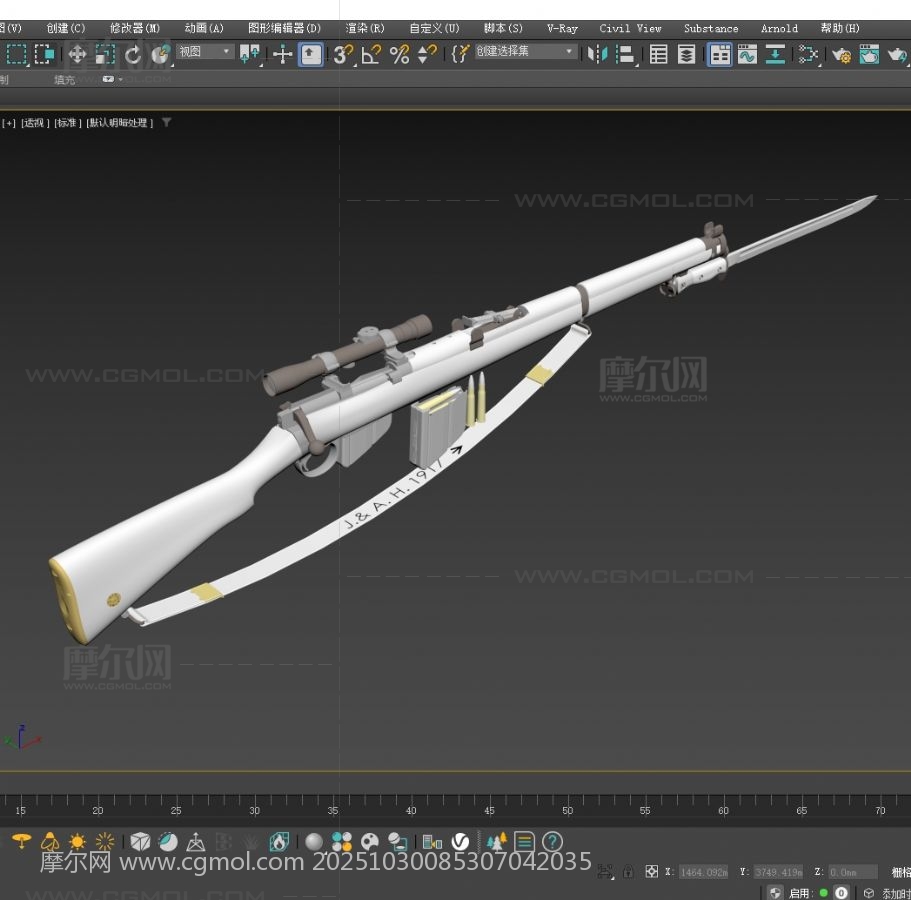Image resolution: width=911 pixels, height=900 pixels.
Task: Click the [默认明暗处理] viewport shading label
Action: pos(119,123)
